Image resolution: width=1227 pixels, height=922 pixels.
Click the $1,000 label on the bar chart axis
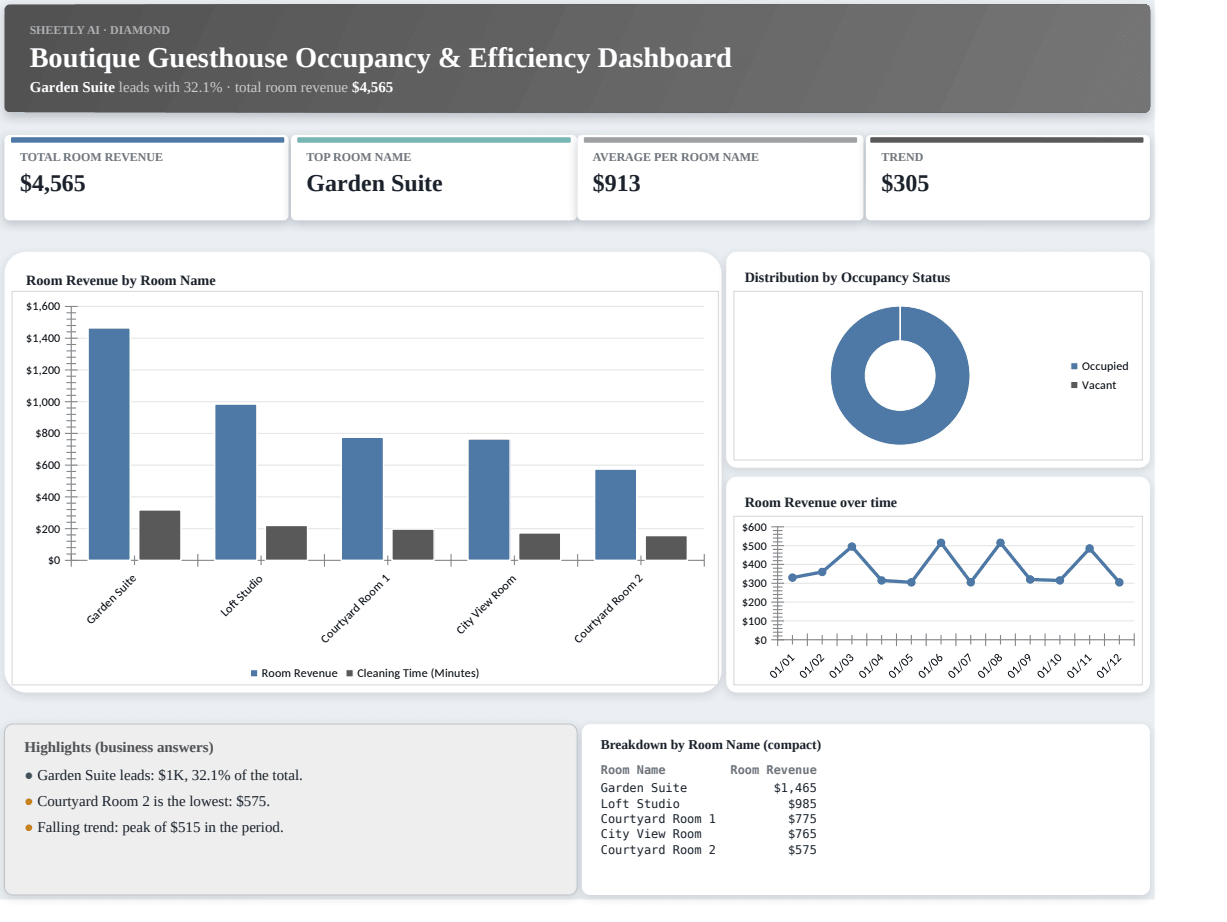point(43,402)
